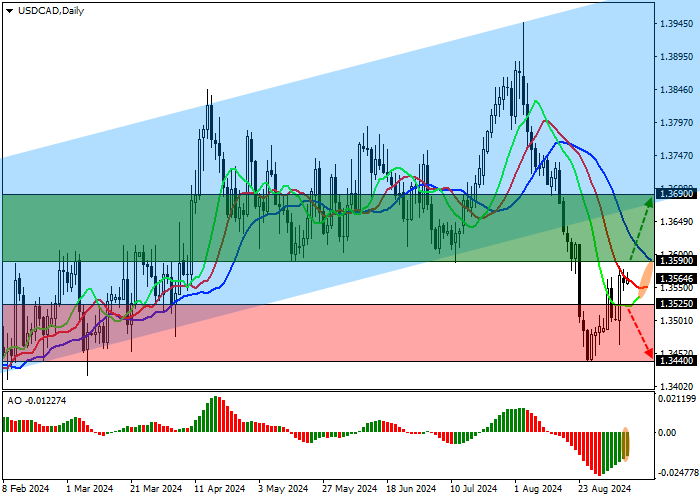Select the 1 Aug 2024 date label

pos(538,488)
